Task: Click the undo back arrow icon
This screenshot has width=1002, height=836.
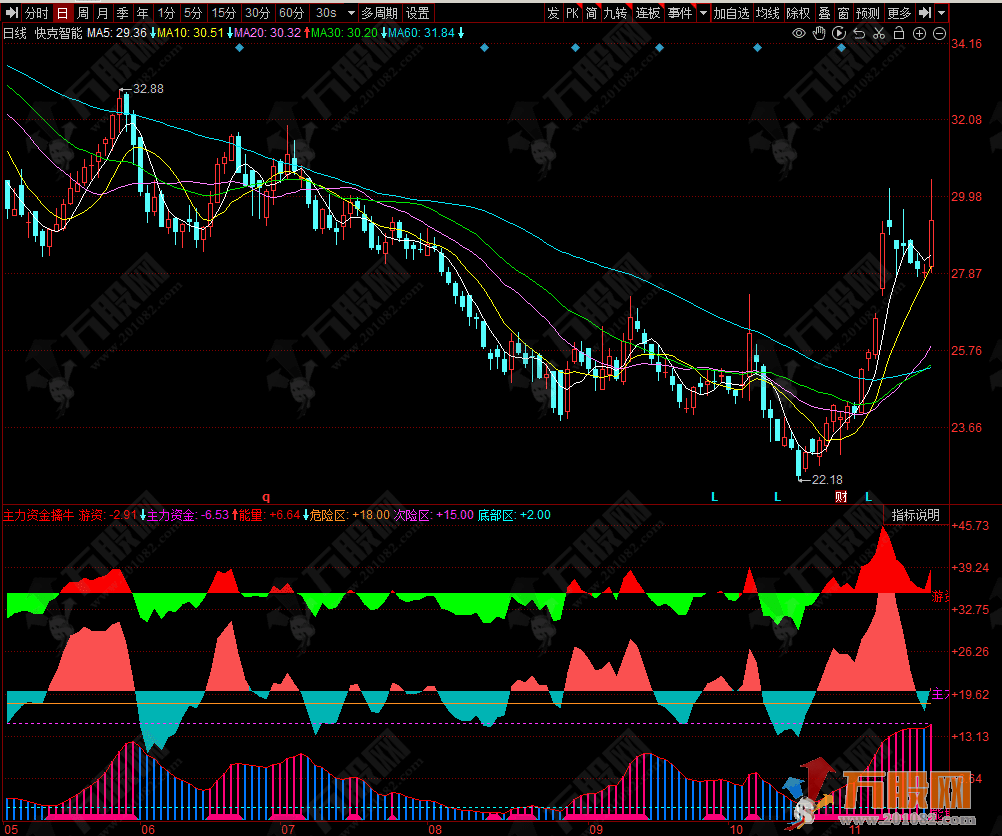Action: pos(860,33)
